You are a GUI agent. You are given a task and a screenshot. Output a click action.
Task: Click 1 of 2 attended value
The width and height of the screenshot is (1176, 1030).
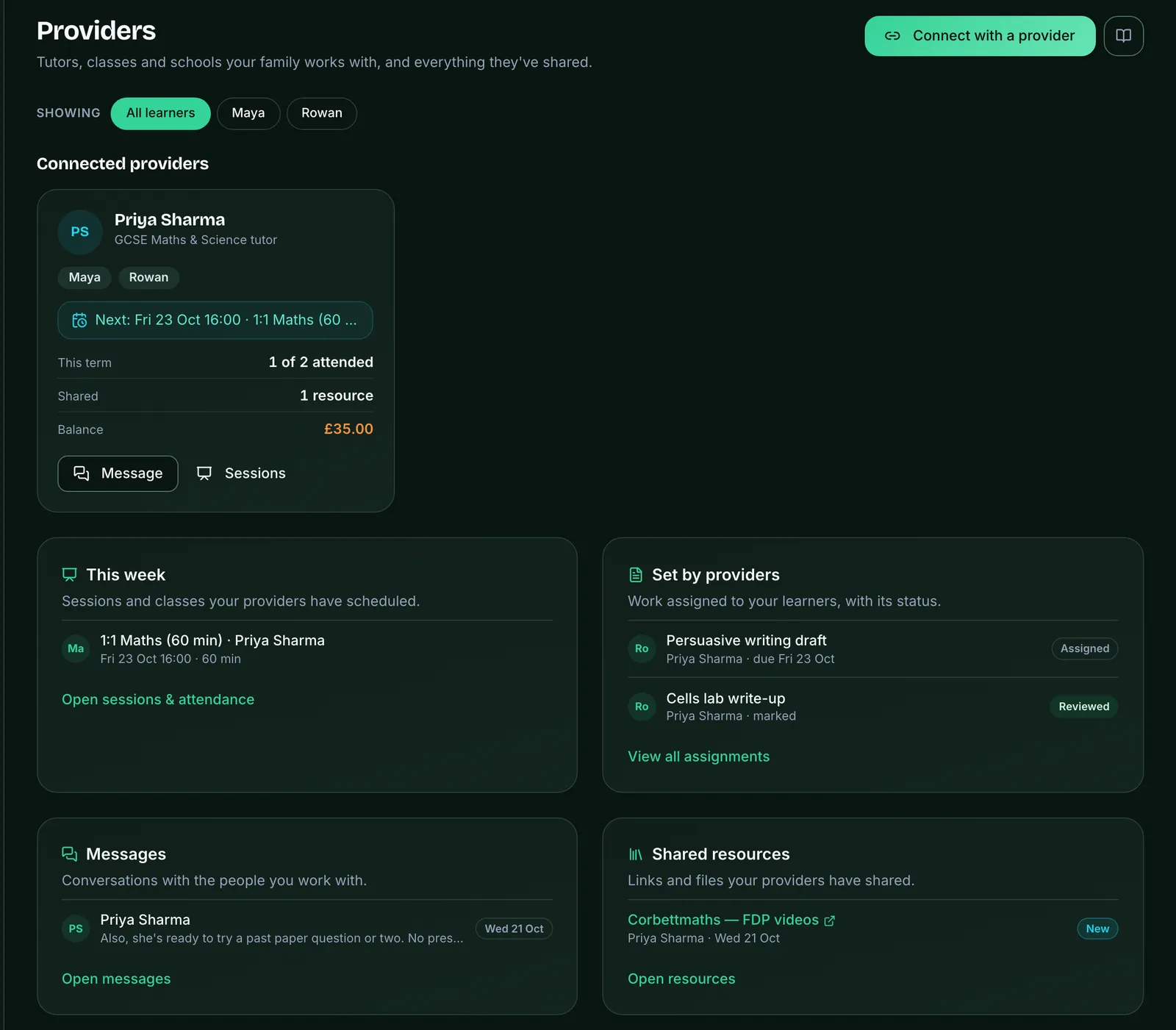point(321,362)
